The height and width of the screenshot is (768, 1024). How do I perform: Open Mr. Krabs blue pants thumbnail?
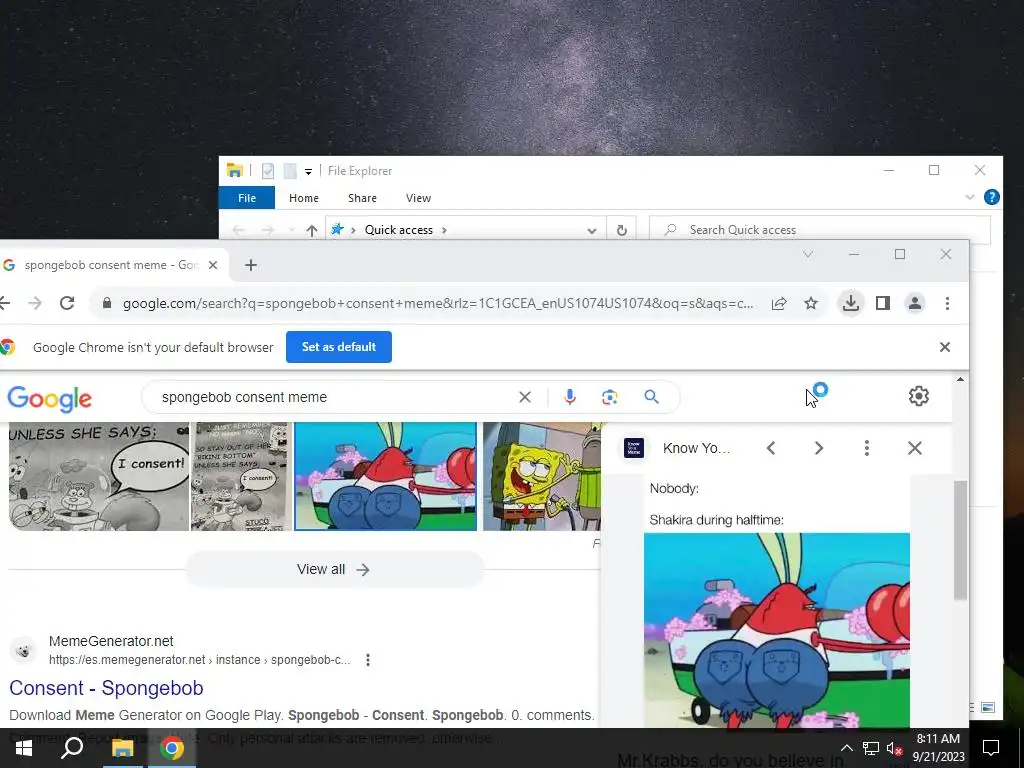coord(385,476)
